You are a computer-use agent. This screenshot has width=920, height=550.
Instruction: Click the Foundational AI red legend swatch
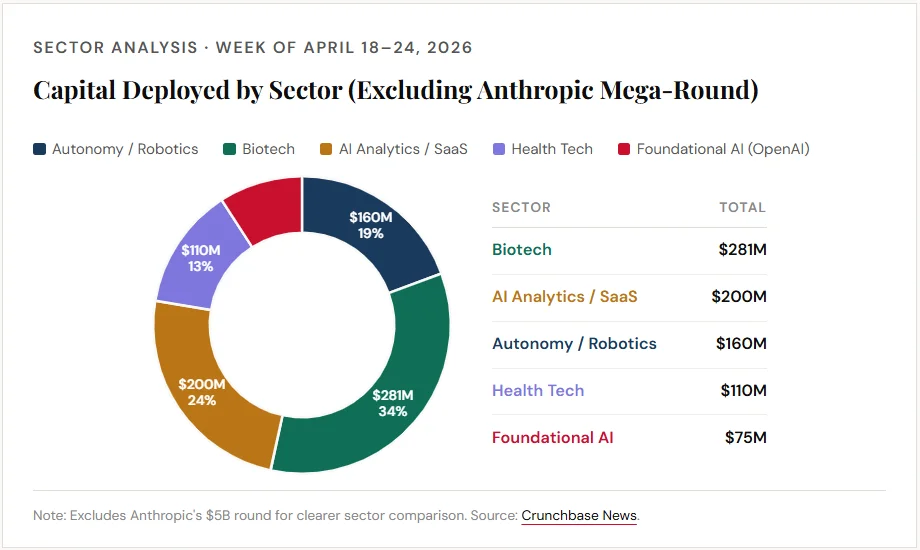click(624, 149)
